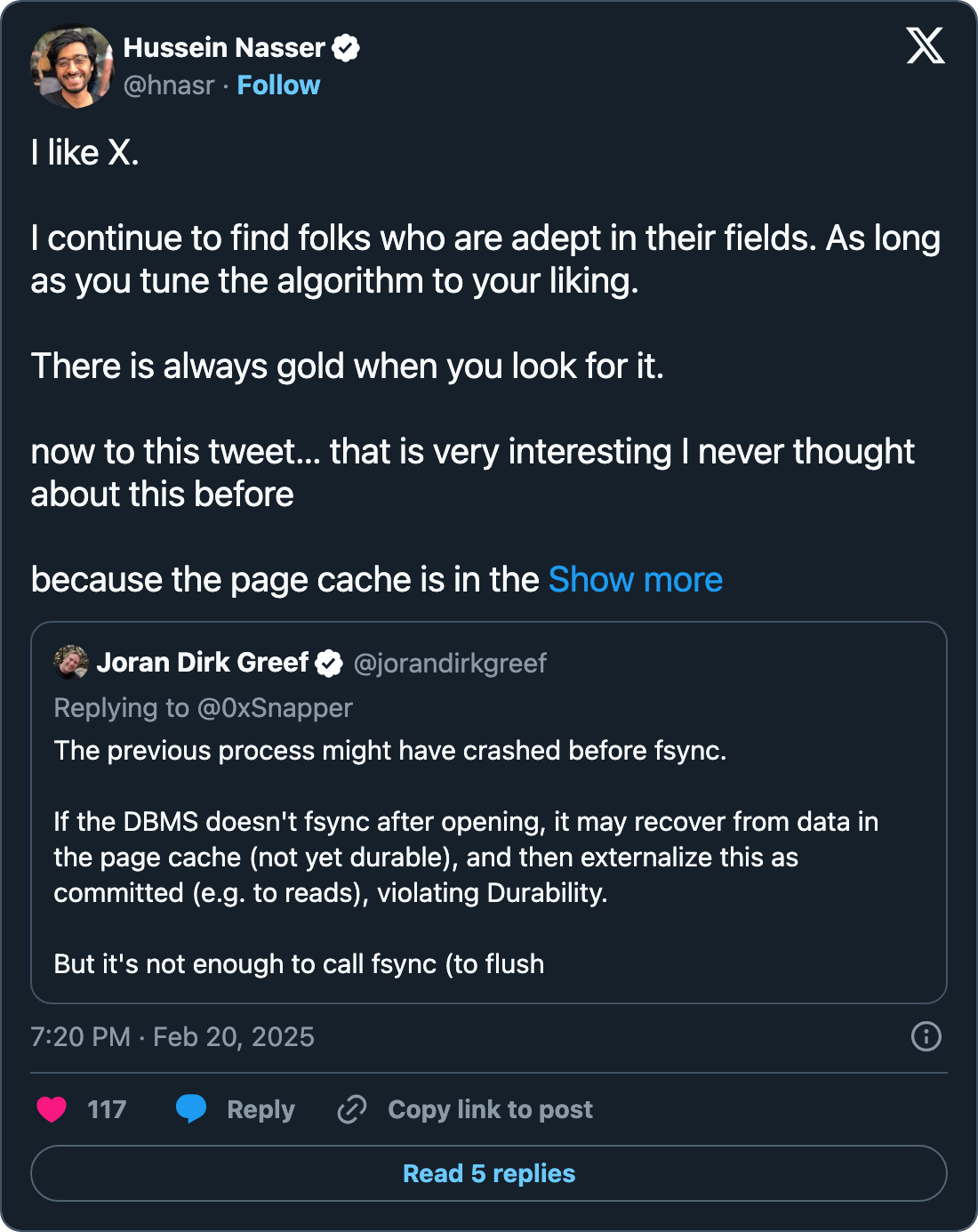Open the @jorandirkgreef handle
This screenshot has height=1232, width=978.
450,664
